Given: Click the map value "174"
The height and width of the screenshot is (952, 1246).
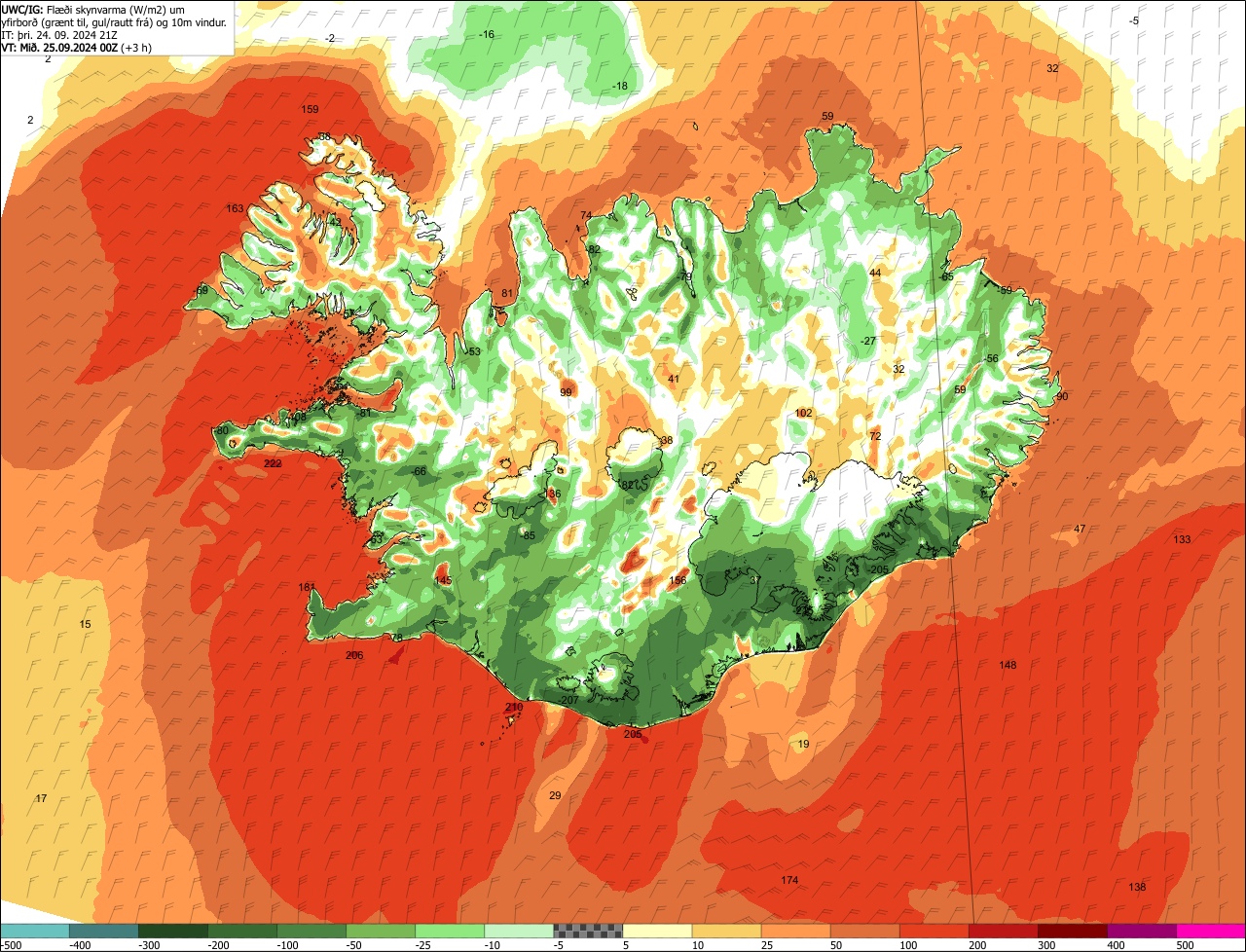Looking at the screenshot, I should point(789,880).
